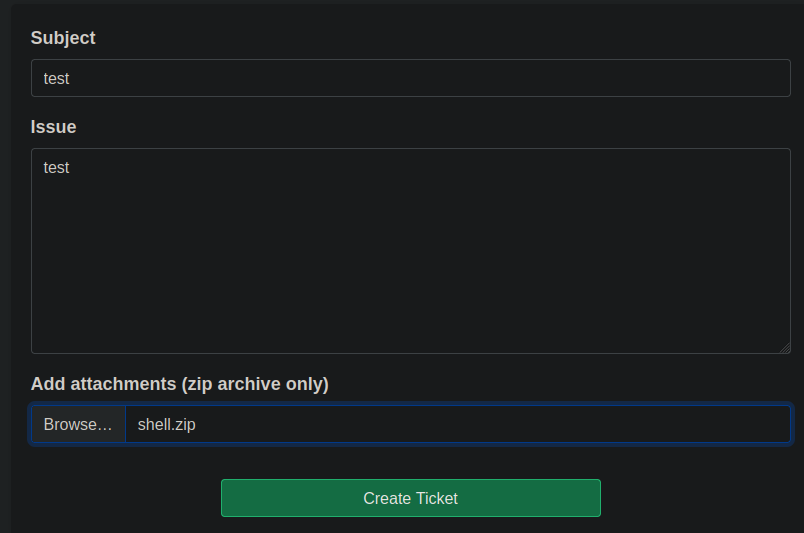Submit the form via green Create Ticket
804x533 pixels.
(x=410, y=498)
